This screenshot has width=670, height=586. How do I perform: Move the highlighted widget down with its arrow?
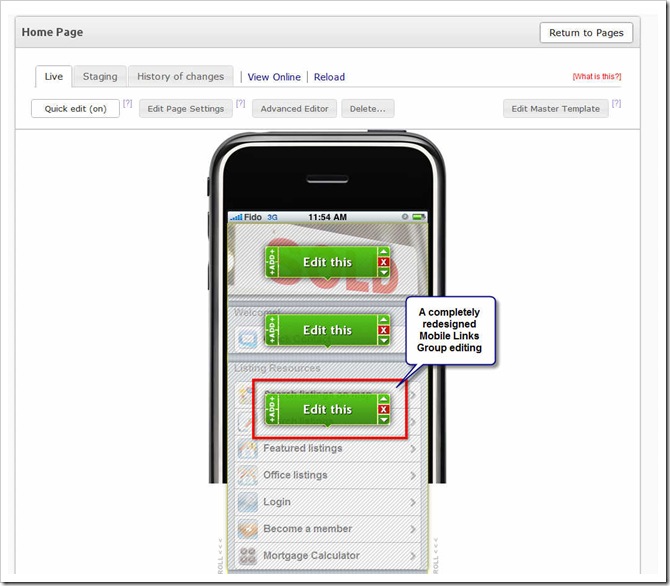coord(384,421)
